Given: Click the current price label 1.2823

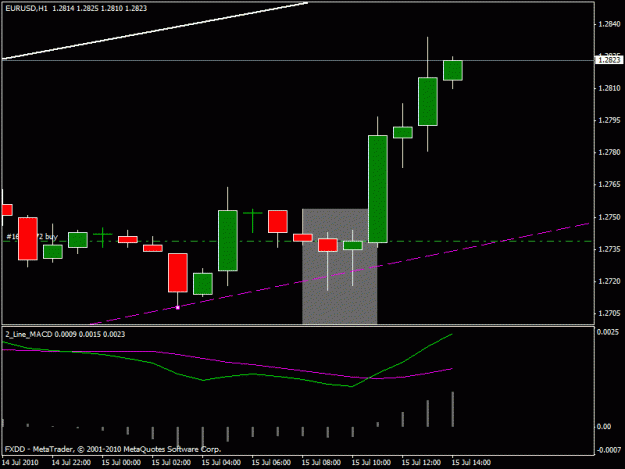Looking at the screenshot, I should click(609, 60).
